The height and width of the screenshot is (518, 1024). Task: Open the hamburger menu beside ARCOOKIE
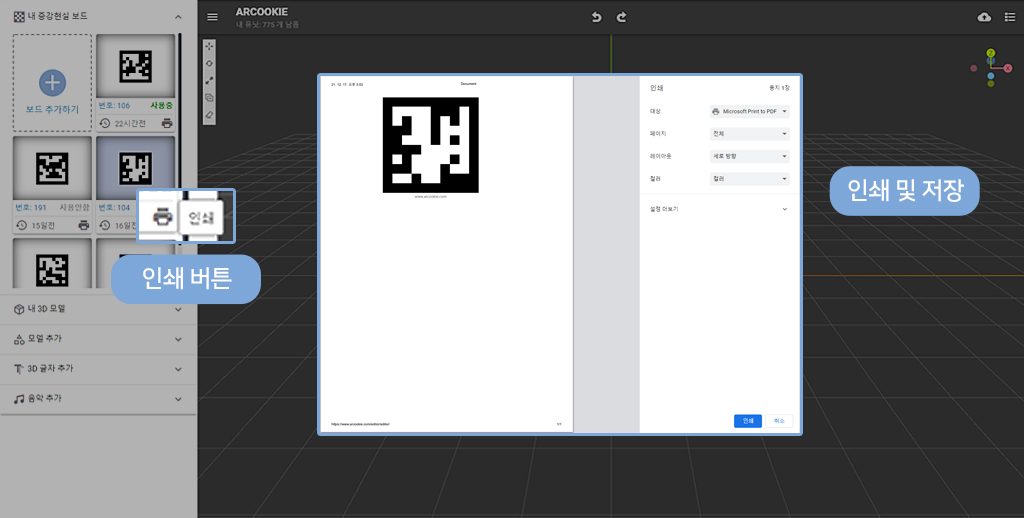point(212,17)
